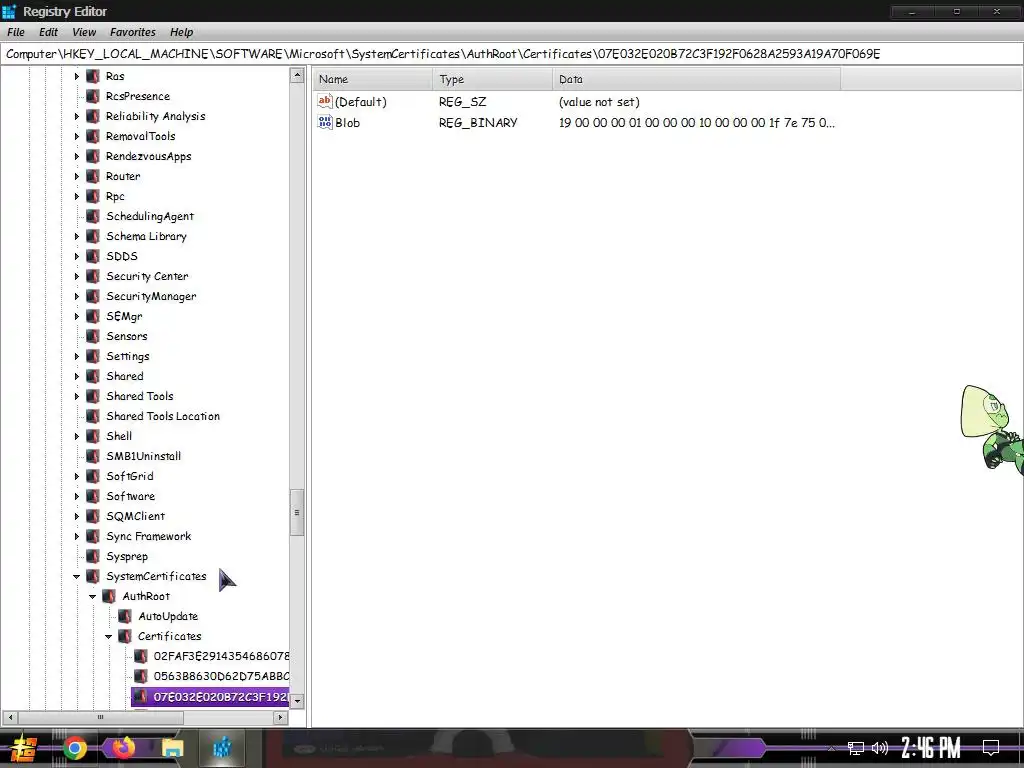Image resolution: width=1024 pixels, height=768 pixels.
Task: Click the Rpc key folder icon
Action: [93, 196]
